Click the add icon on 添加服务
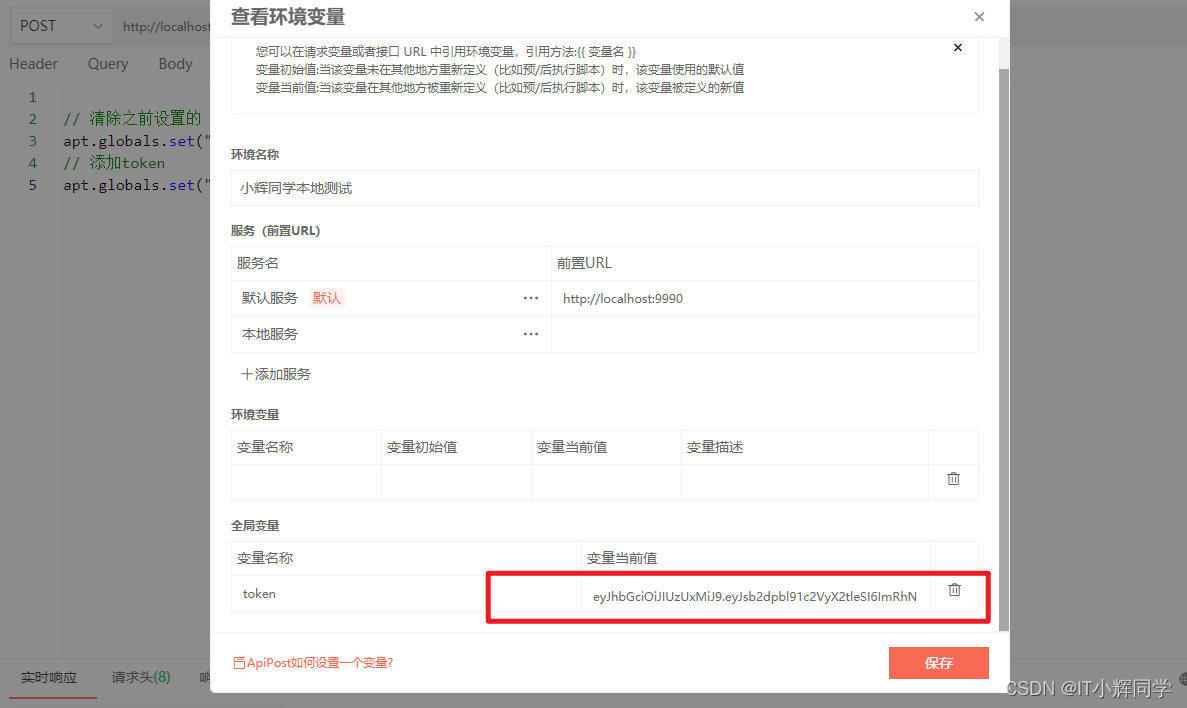The width and height of the screenshot is (1187, 708). (245, 373)
